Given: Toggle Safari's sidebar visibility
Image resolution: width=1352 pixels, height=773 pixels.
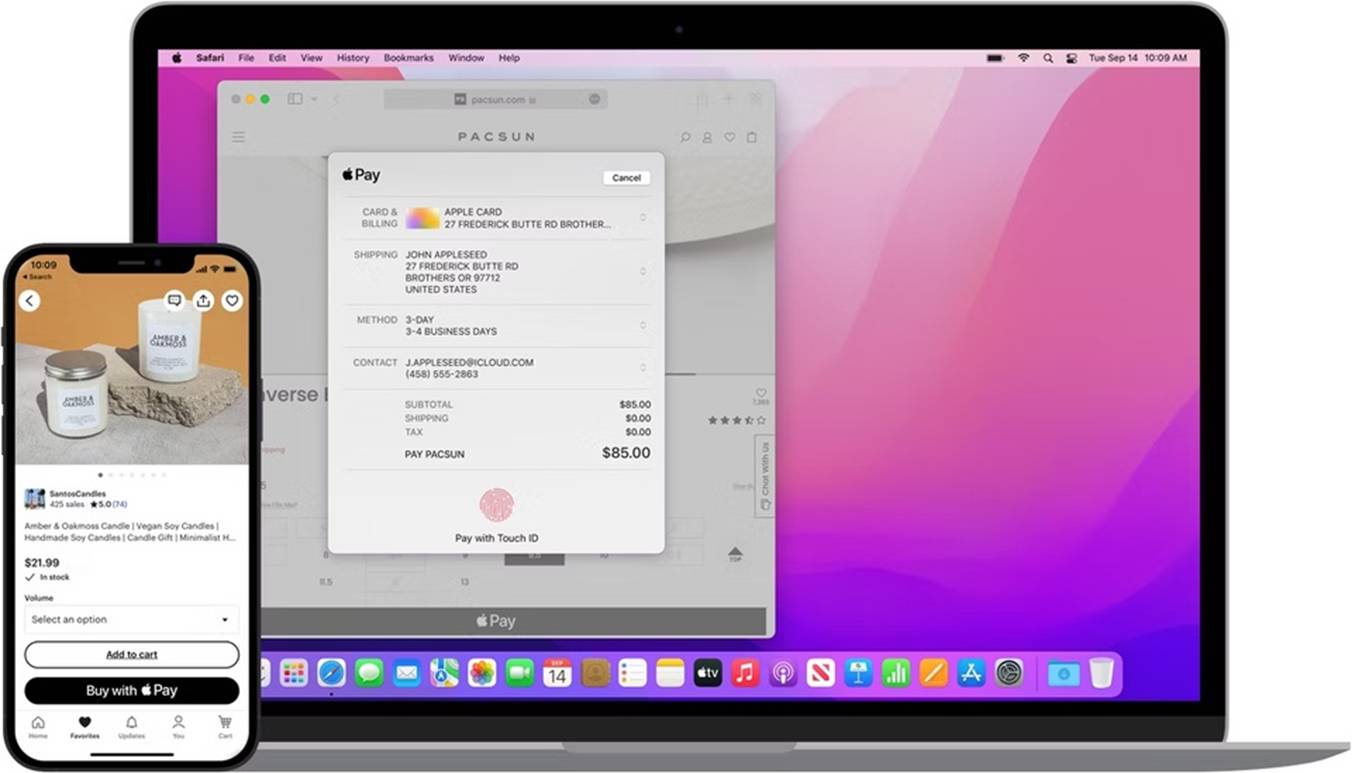Looking at the screenshot, I should tap(294, 99).
